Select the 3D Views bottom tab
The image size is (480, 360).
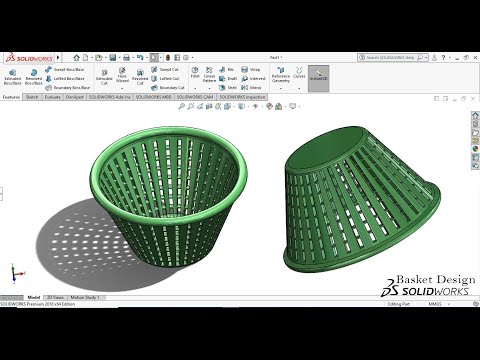55,297
